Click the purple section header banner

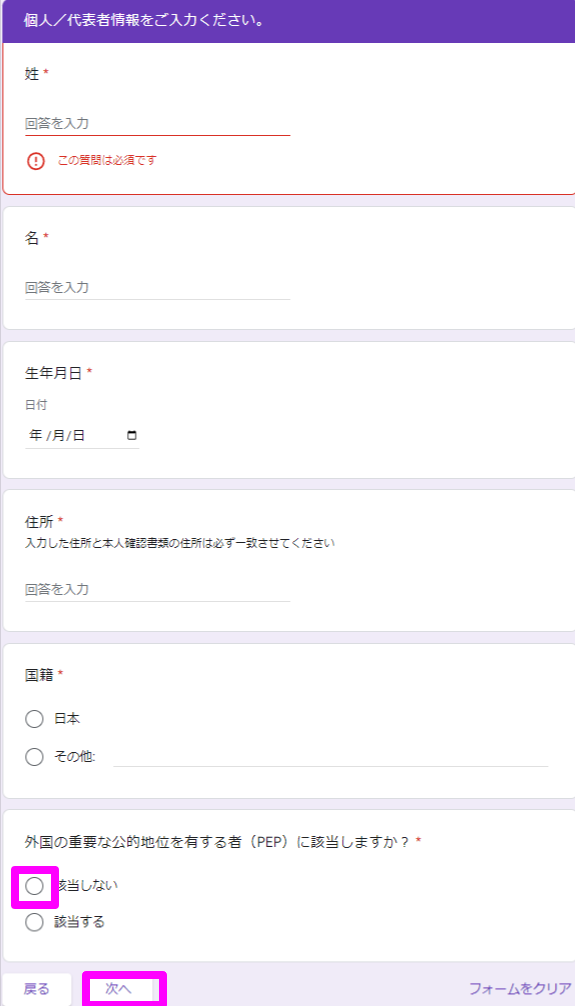coord(289,21)
